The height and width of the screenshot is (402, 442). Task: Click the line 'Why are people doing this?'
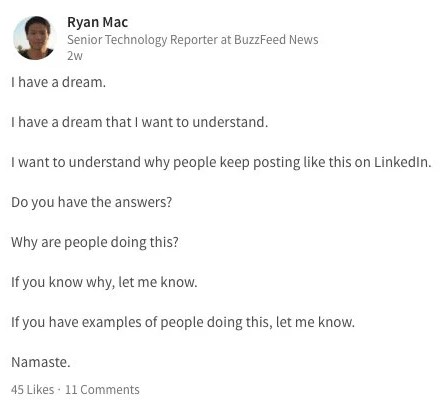95,242
